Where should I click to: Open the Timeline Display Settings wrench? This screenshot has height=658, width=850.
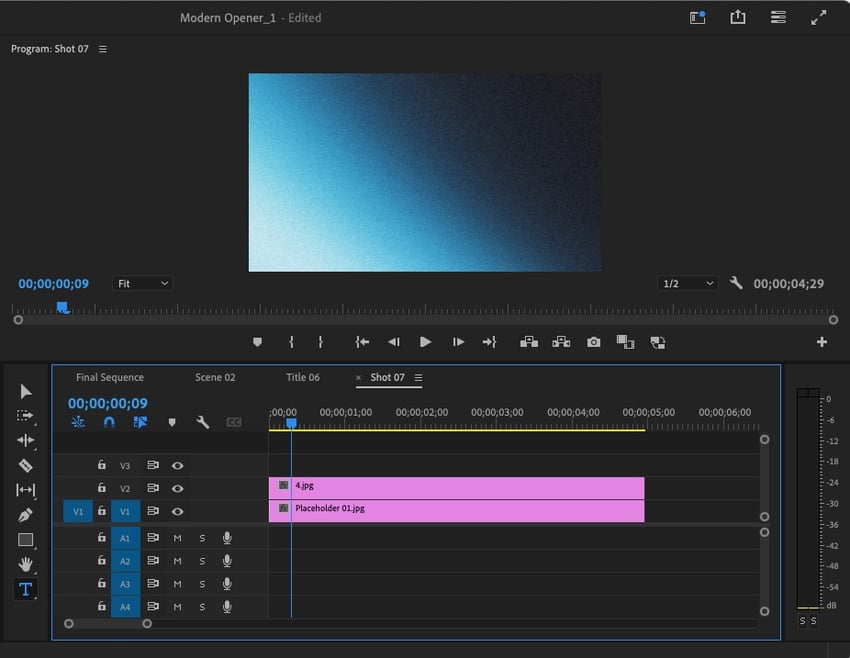tap(203, 422)
